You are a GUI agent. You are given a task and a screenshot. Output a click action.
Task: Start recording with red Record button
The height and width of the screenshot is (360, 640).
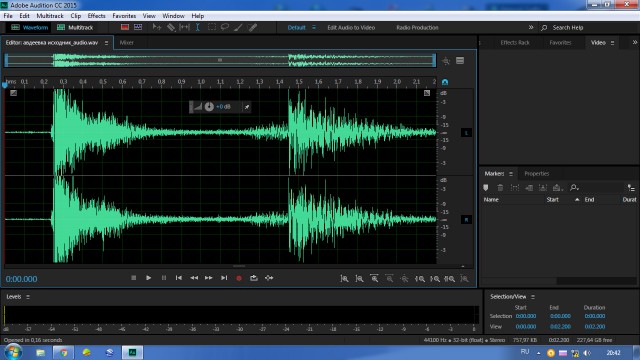[x=239, y=278]
